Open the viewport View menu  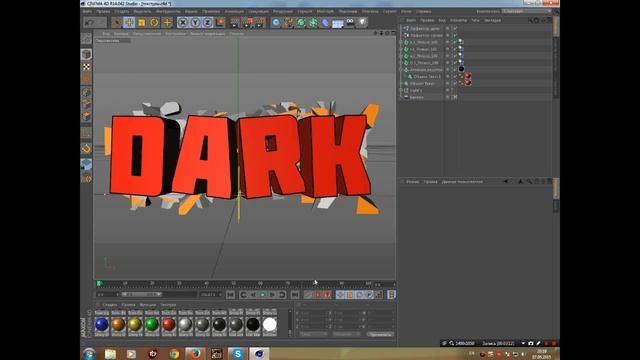pos(106,33)
